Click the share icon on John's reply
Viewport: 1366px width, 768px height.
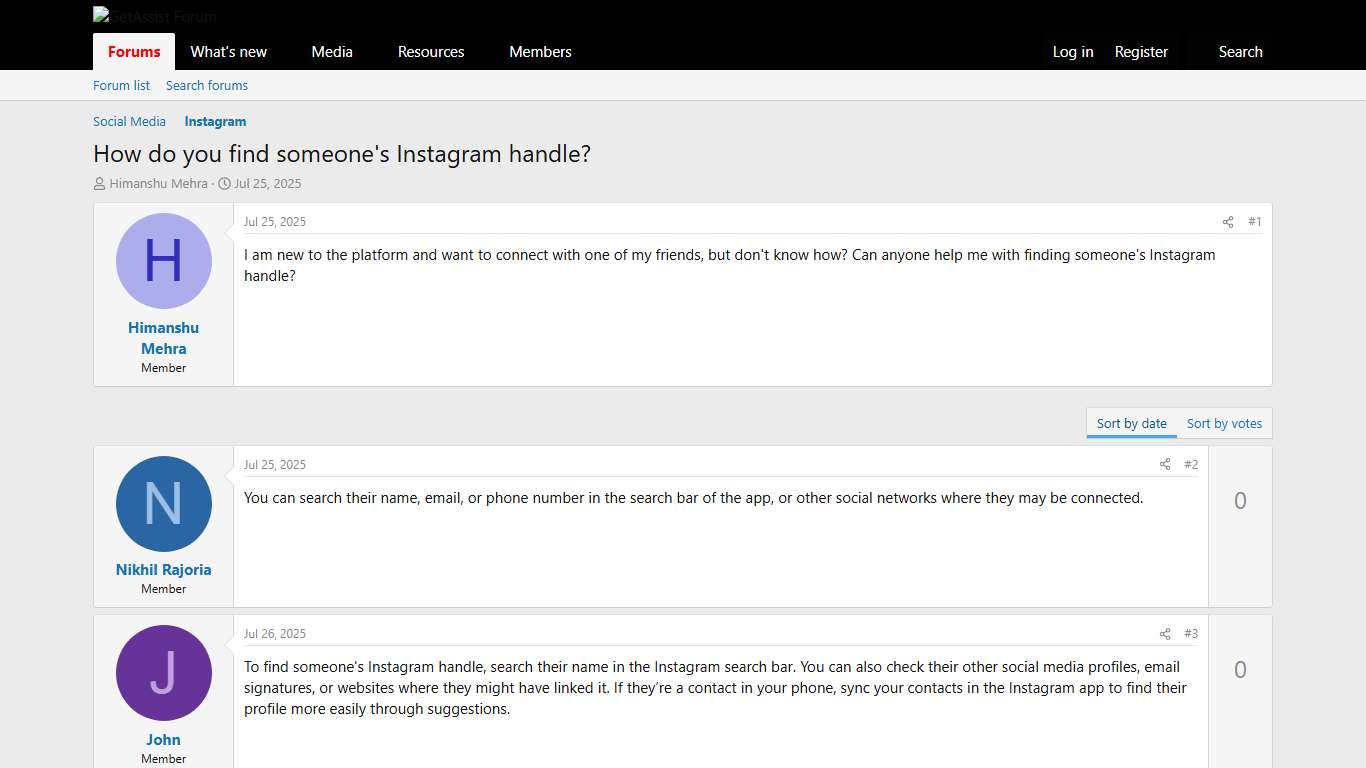point(1165,633)
